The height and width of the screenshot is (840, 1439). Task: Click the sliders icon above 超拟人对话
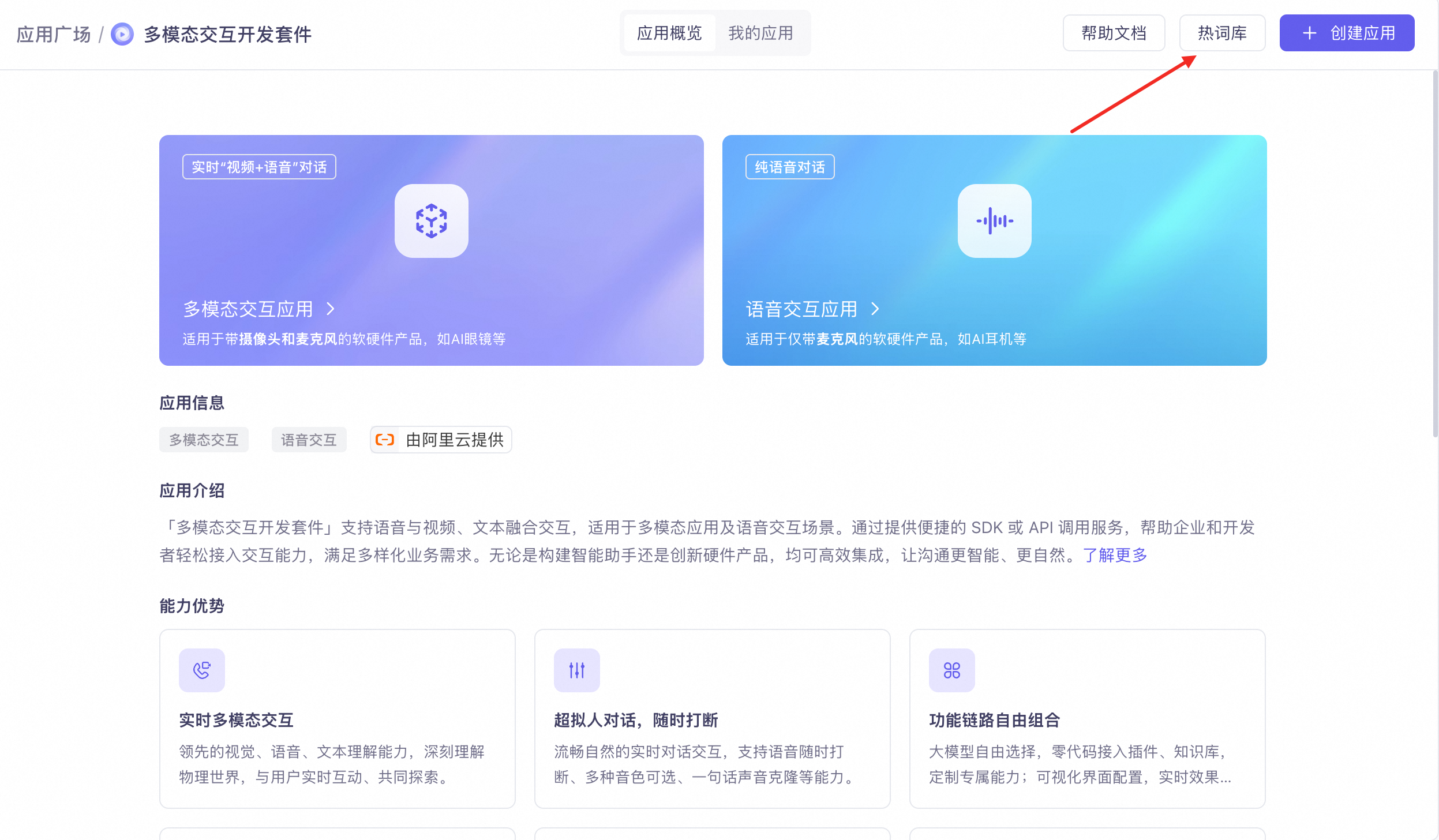[577, 670]
